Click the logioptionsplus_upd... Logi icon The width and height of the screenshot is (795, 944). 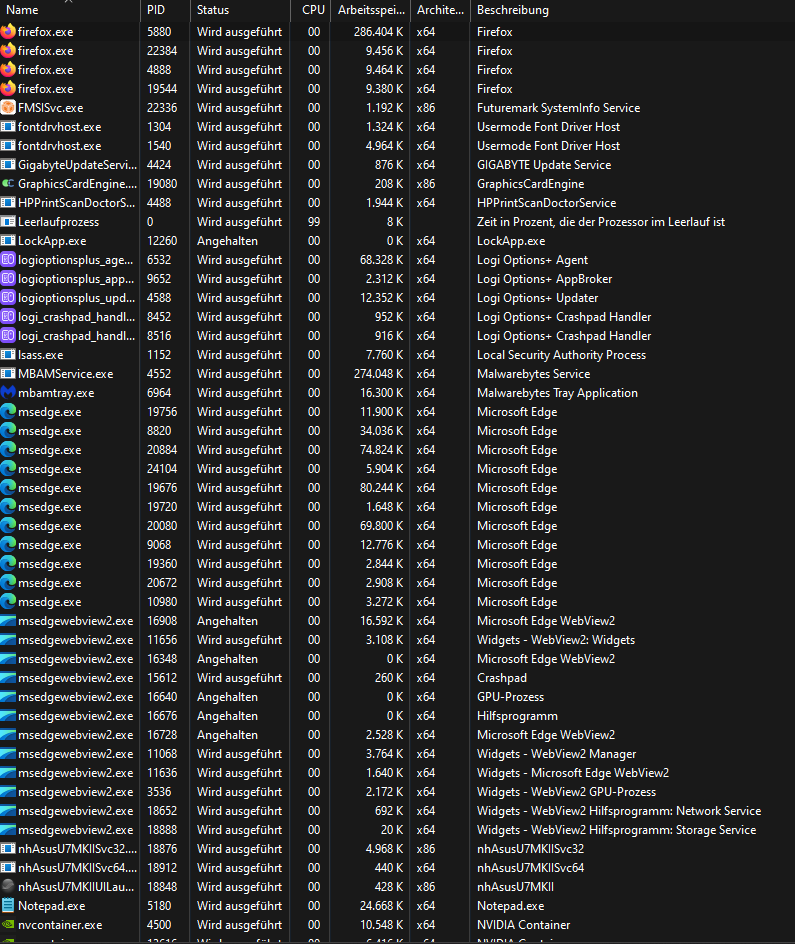click(x=8, y=297)
